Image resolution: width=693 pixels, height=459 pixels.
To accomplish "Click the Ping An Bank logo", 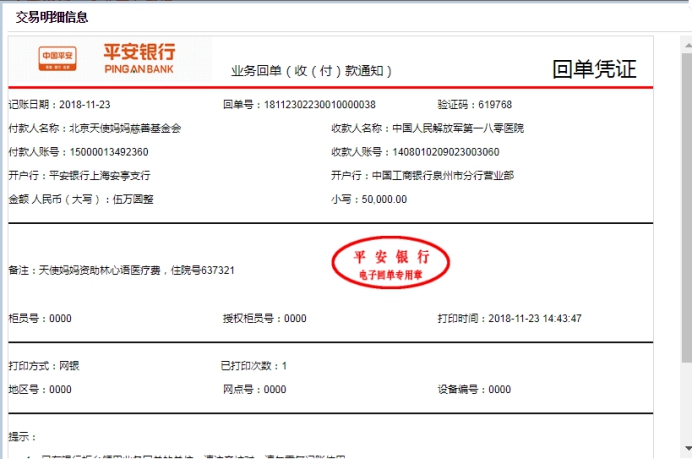I will click(x=107, y=59).
